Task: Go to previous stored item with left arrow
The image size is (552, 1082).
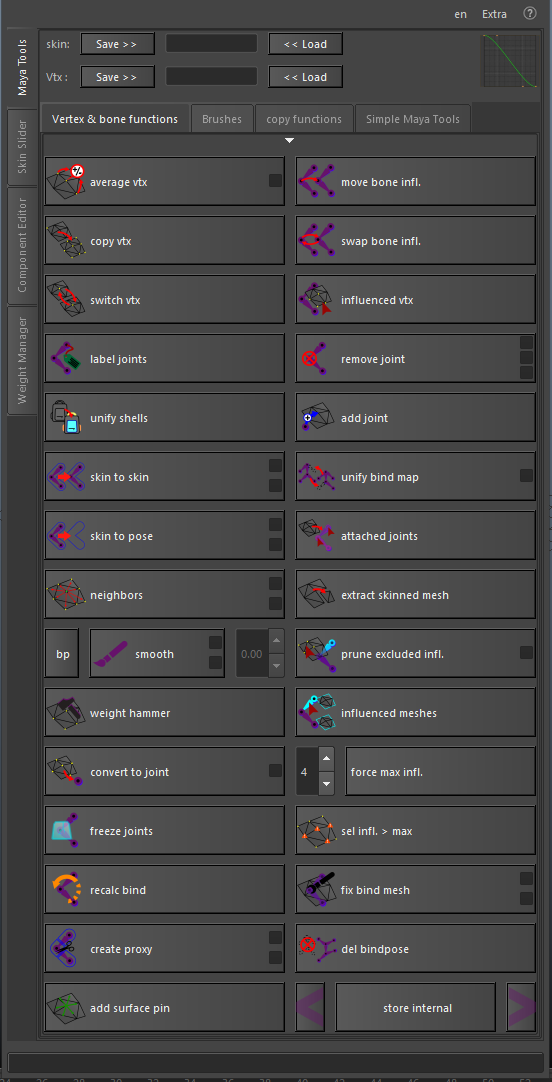Action: [x=311, y=1007]
